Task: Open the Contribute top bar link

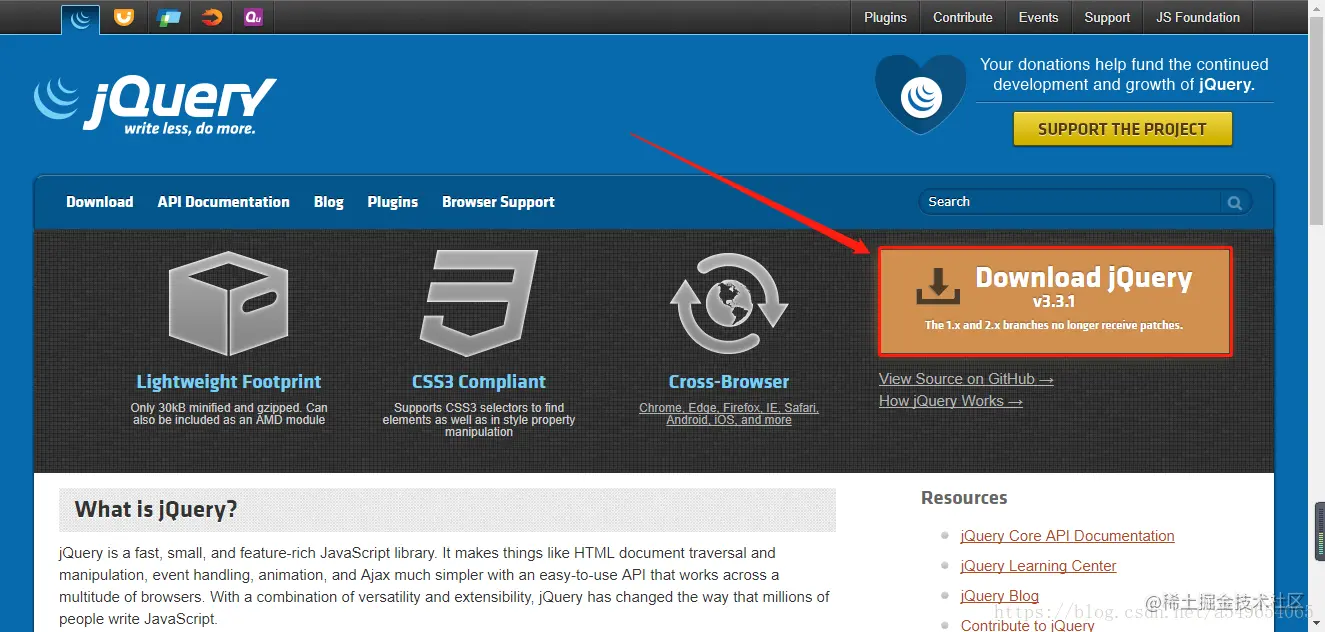Action: (963, 18)
